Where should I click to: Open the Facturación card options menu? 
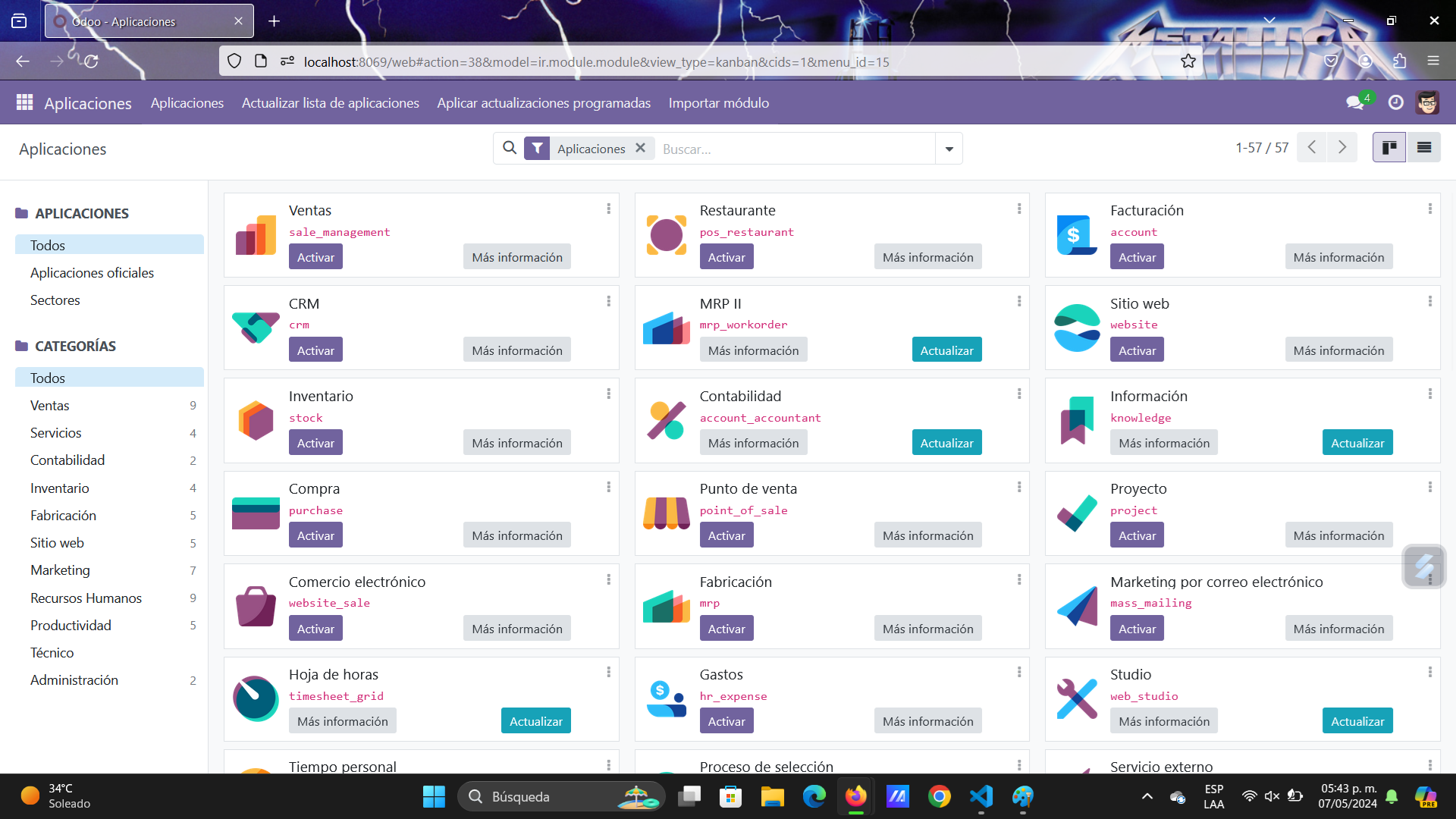tap(1430, 209)
